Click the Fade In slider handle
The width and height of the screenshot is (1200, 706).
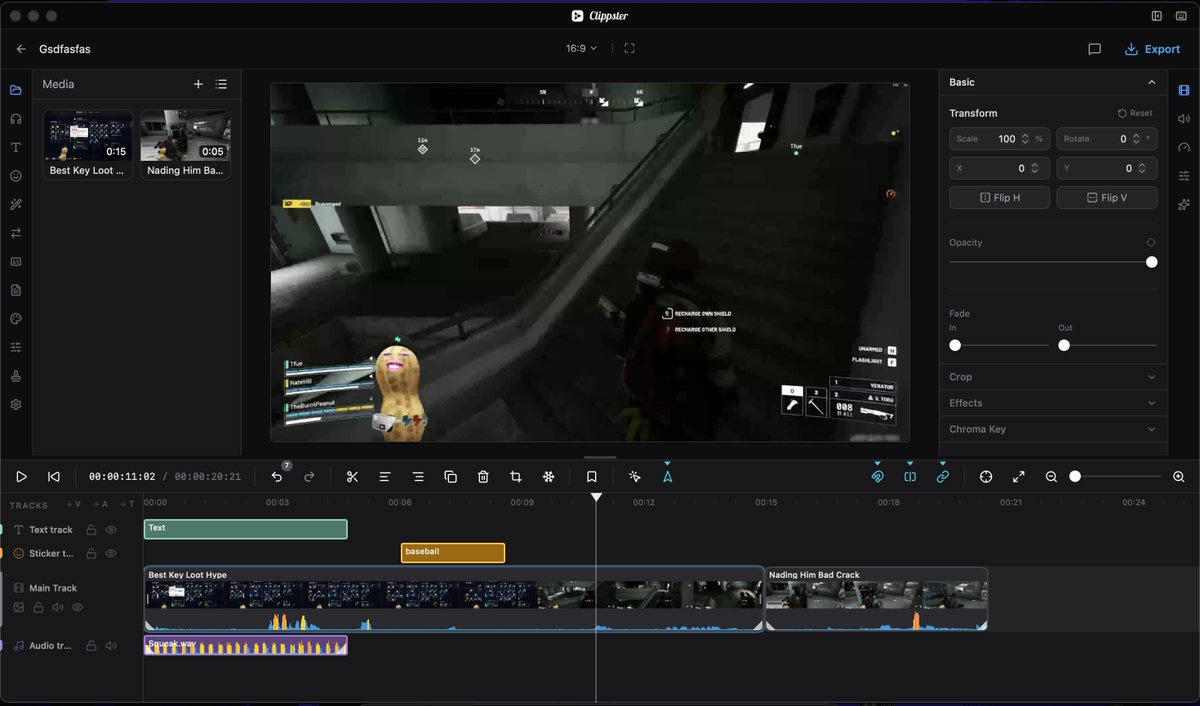pyautogui.click(x=955, y=345)
